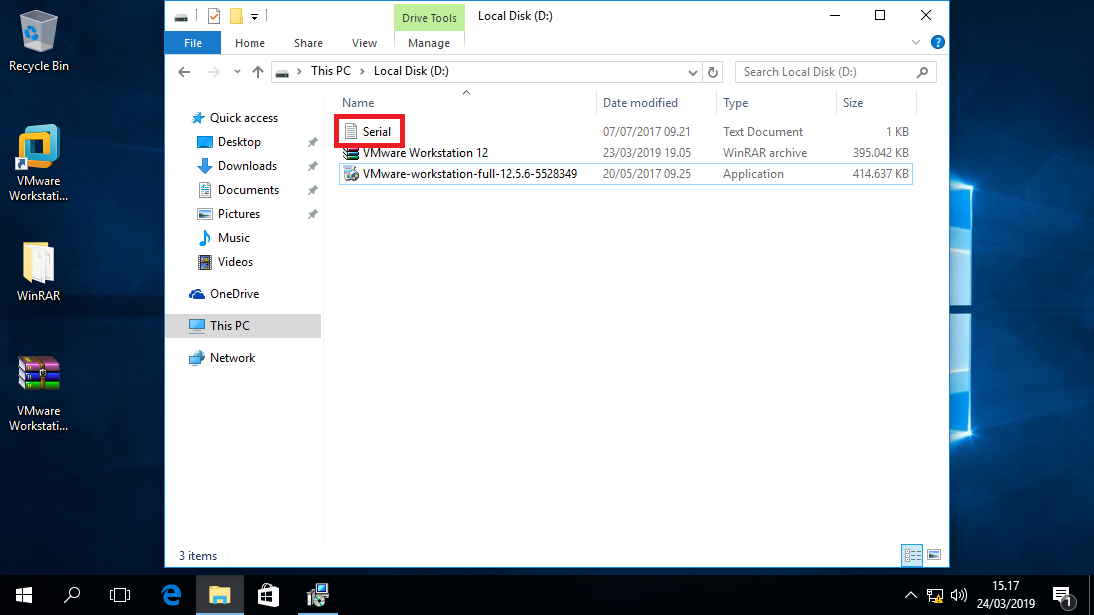
Task: Open the Manage ribbon tab
Action: point(428,43)
